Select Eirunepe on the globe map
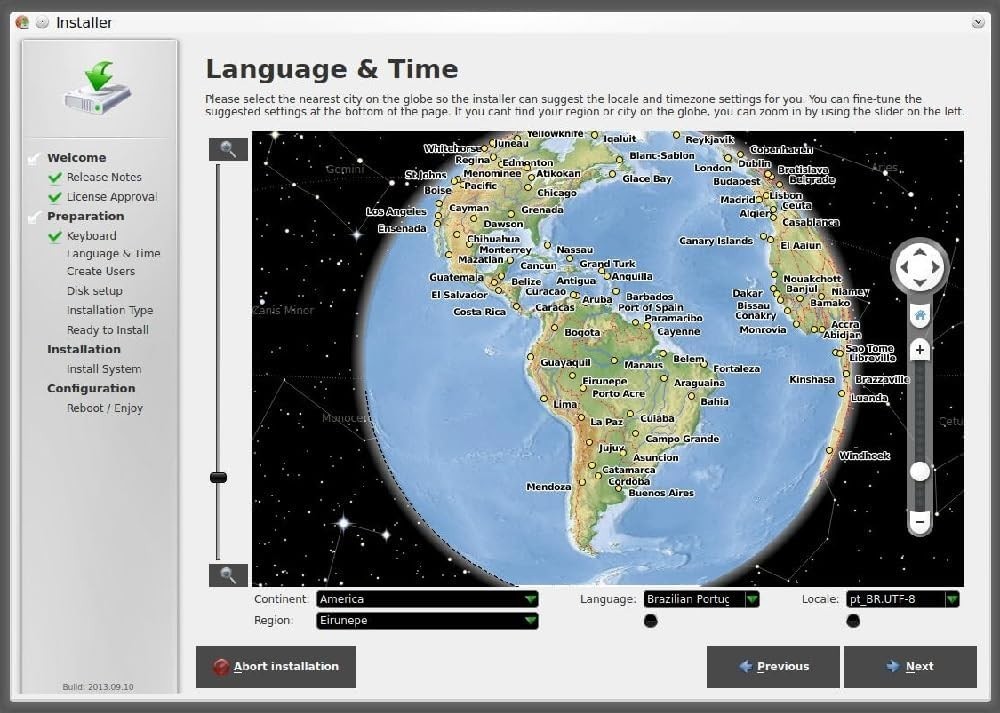 tap(605, 381)
